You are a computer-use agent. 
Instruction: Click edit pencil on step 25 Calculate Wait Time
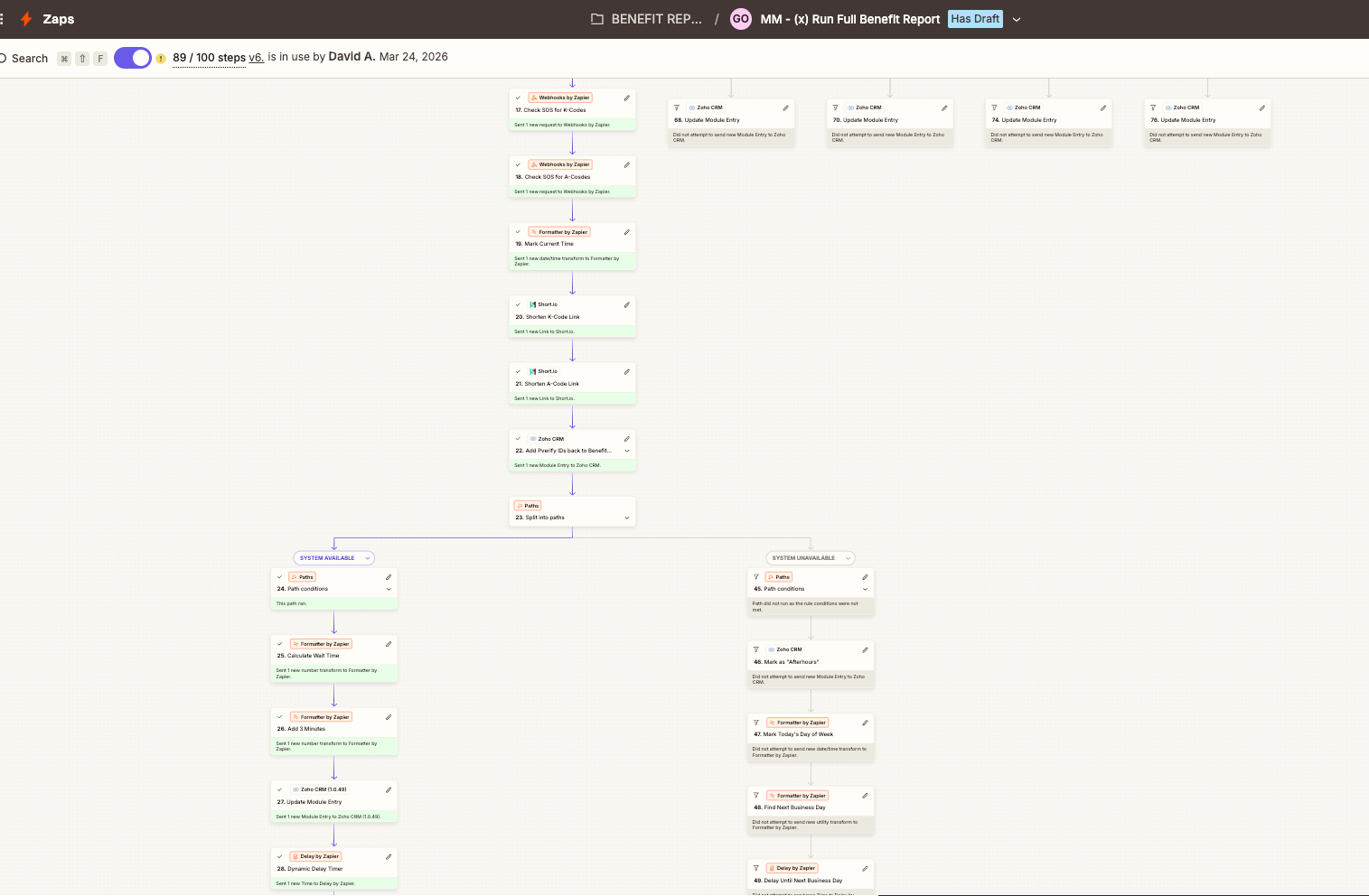coord(389,644)
